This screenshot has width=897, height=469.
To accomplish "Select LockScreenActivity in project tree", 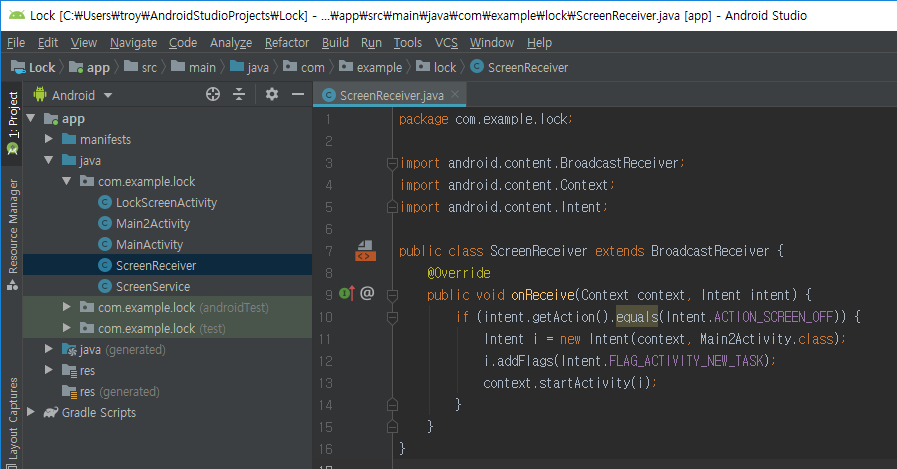I will 166,202.
